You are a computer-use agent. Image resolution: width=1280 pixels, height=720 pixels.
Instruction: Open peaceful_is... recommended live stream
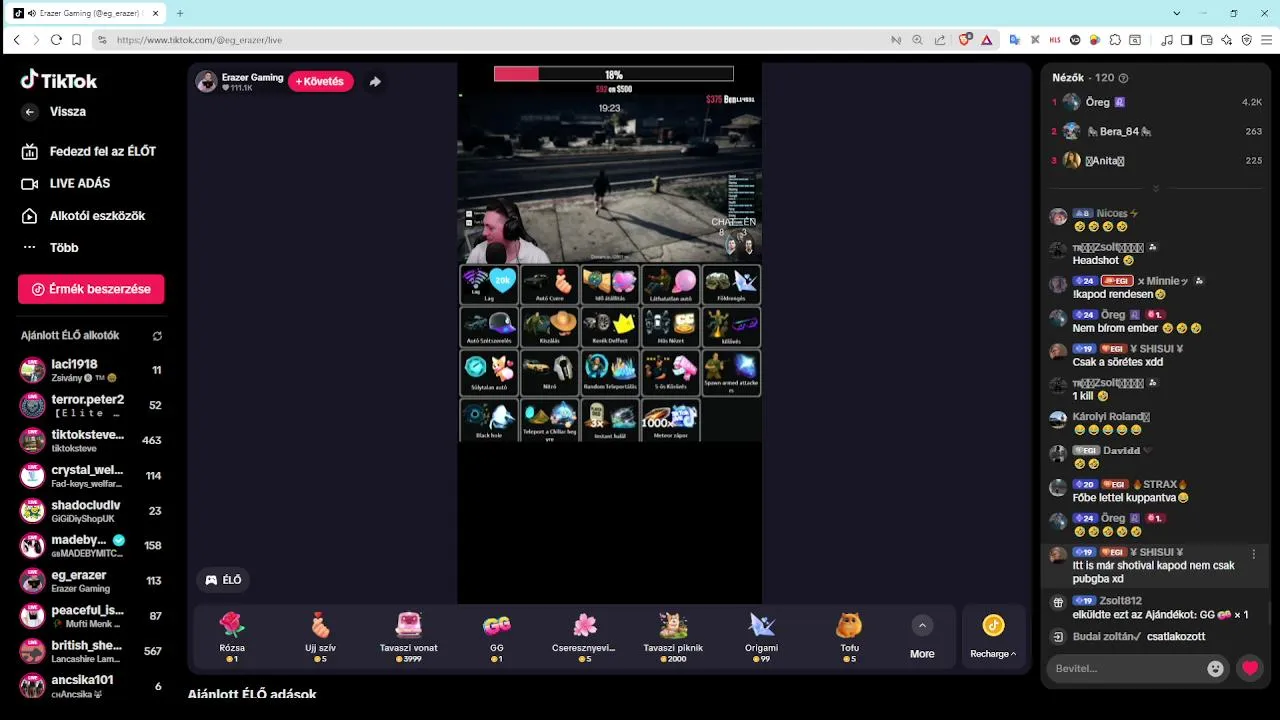(x=91, y=615)
